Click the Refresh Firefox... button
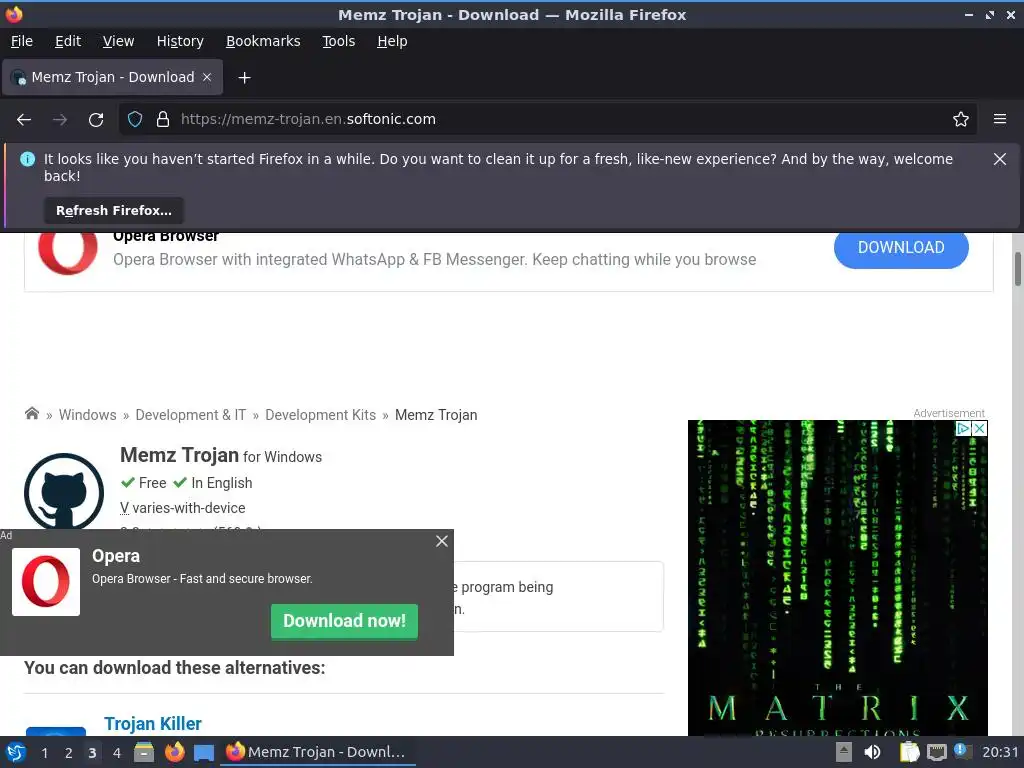The image size is (1024, 768). pyautogui.click(x=114, y=210)
